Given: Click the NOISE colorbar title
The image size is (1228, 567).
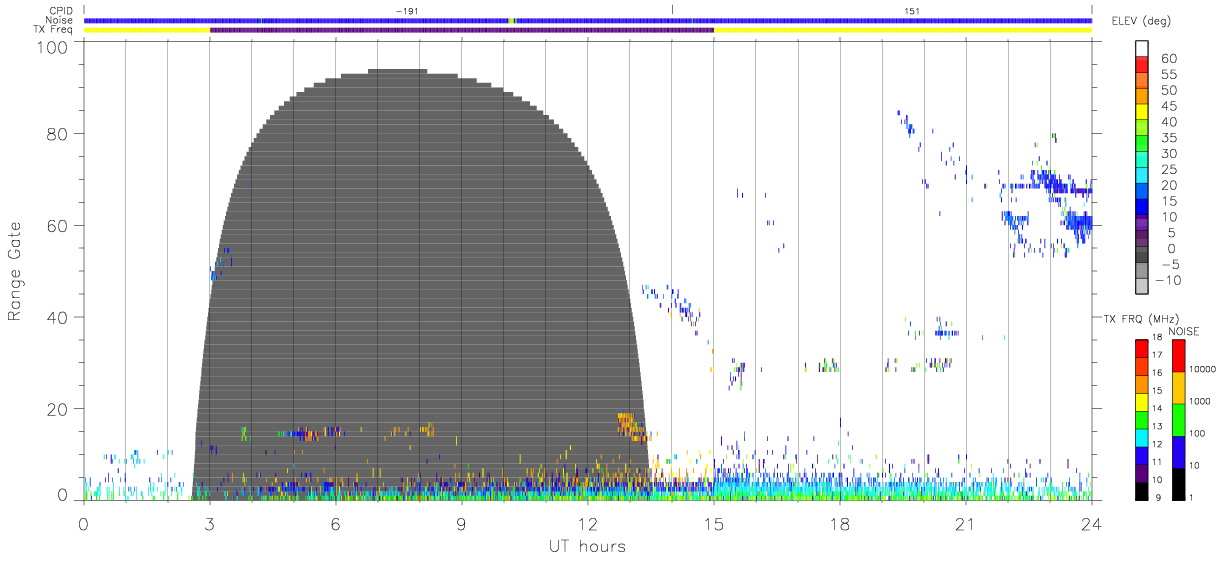Looking at the screenshot, I should point(1183,331).
